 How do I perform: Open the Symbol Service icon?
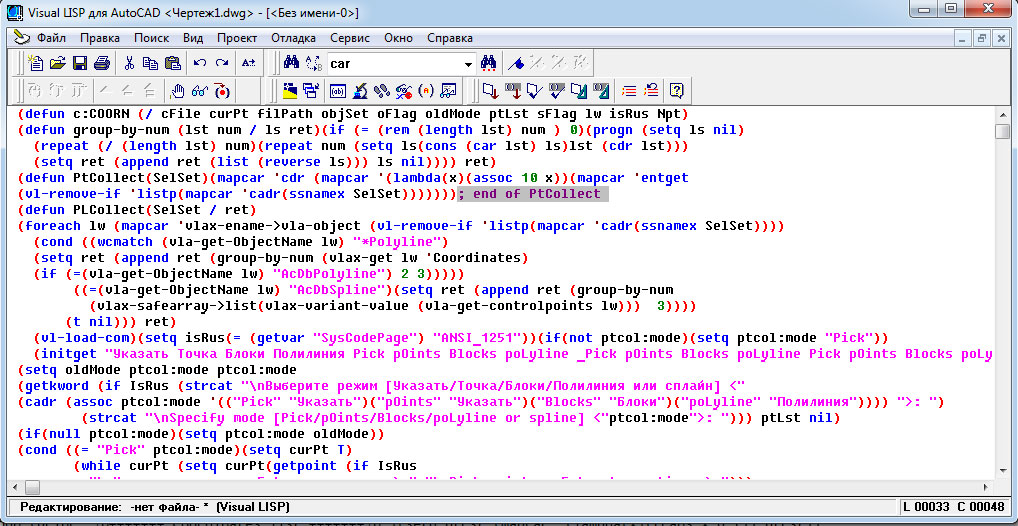coord(404,90)
